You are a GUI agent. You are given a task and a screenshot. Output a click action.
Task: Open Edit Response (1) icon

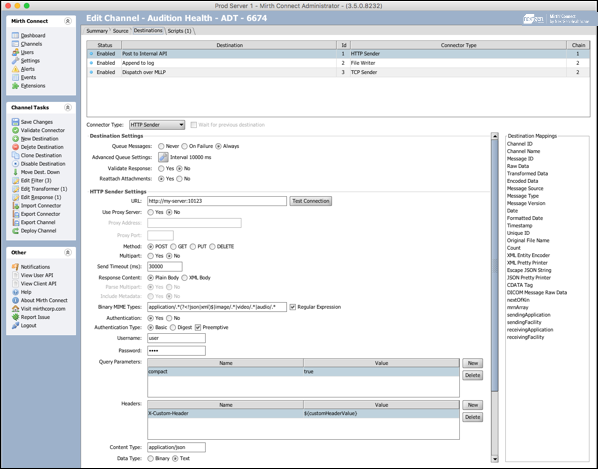[x=15, y=198]
